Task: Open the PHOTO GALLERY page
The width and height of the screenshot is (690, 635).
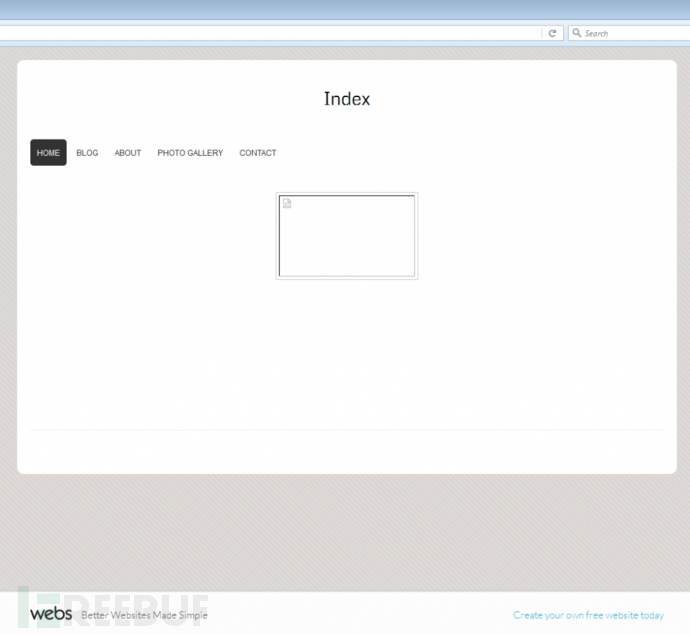Action: [190, 153]
